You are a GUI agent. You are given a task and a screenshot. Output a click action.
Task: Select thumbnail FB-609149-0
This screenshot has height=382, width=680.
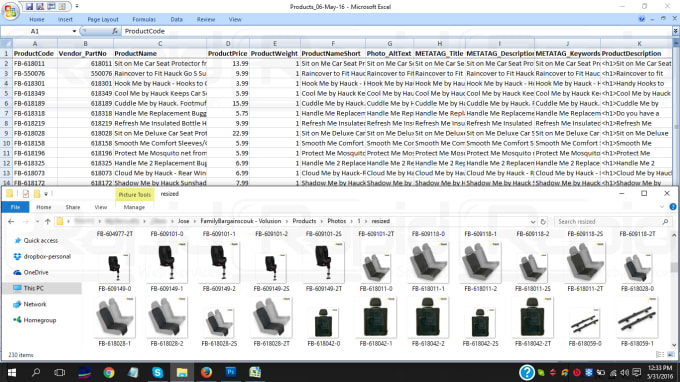[114, 267]
